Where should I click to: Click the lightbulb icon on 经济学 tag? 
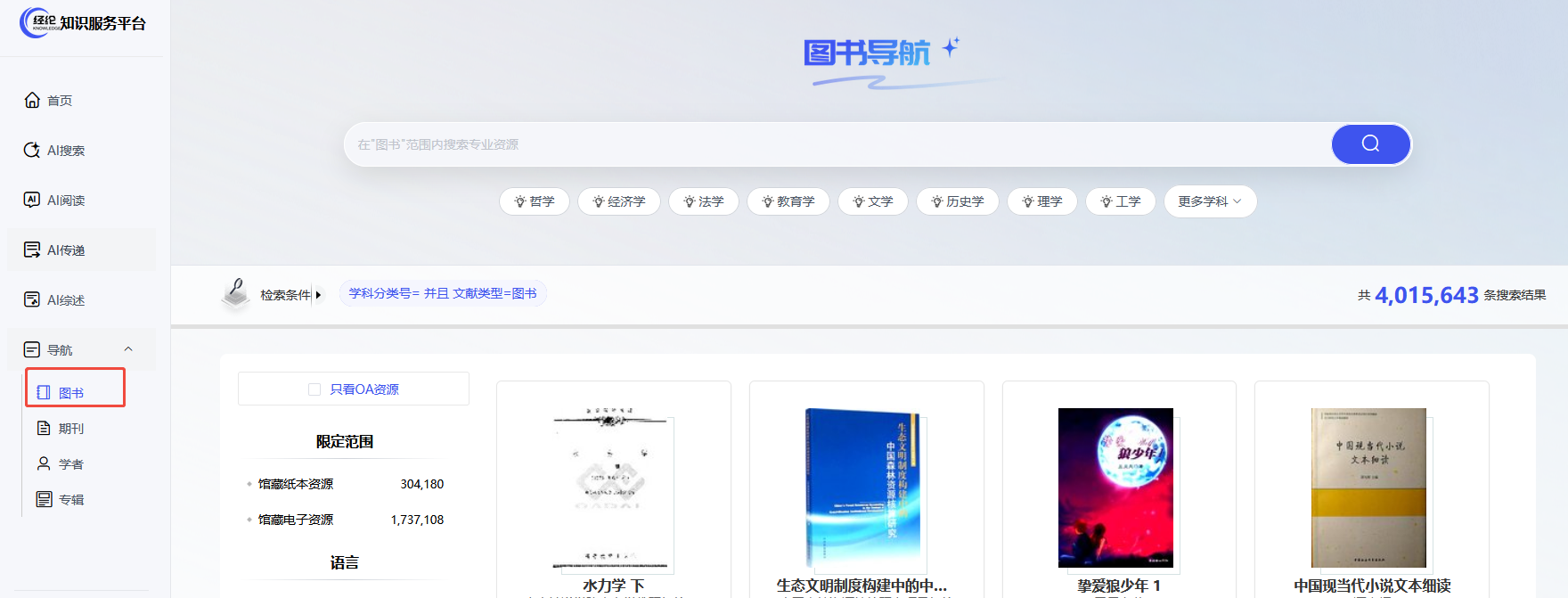(x=599, y=201)
